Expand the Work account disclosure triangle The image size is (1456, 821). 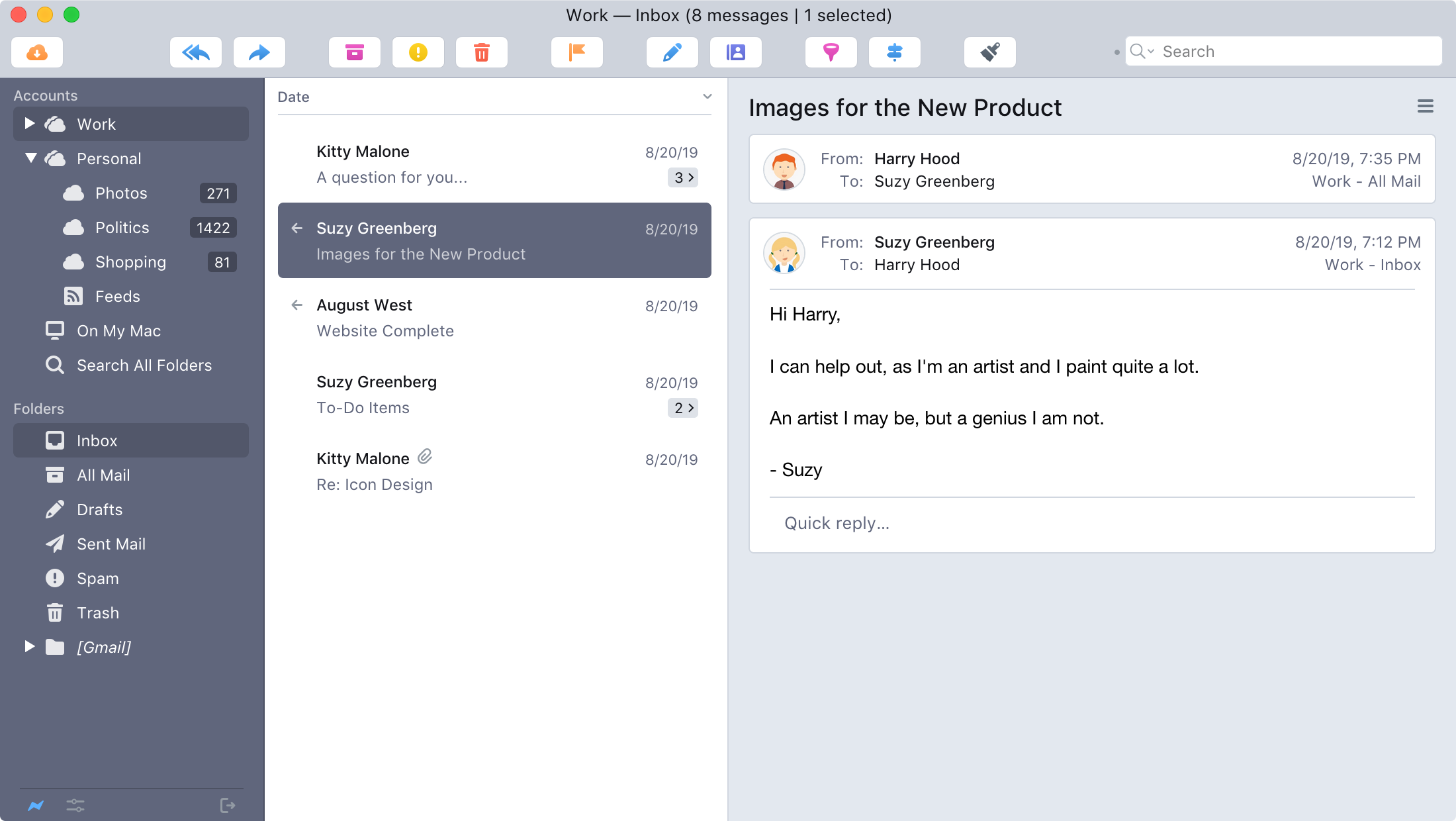[30, 124]
